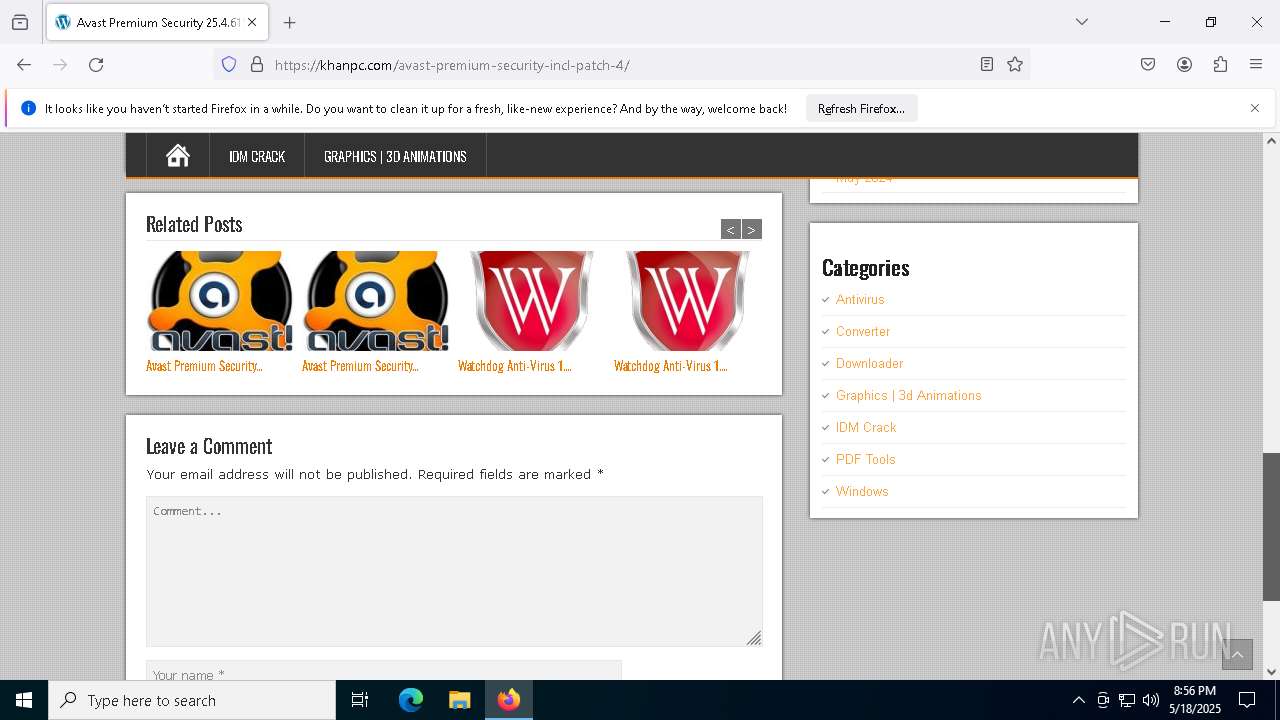
Task: Click in the Comment text area
Action: click(454, 571)
